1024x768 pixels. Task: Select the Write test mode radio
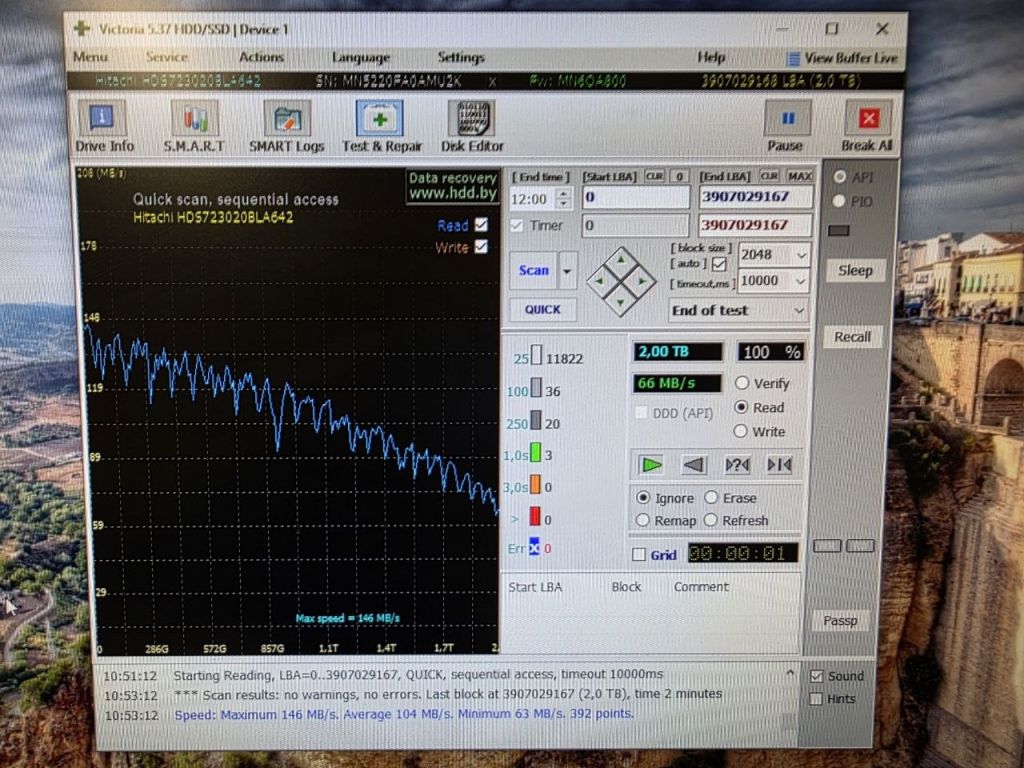point(741,431)
